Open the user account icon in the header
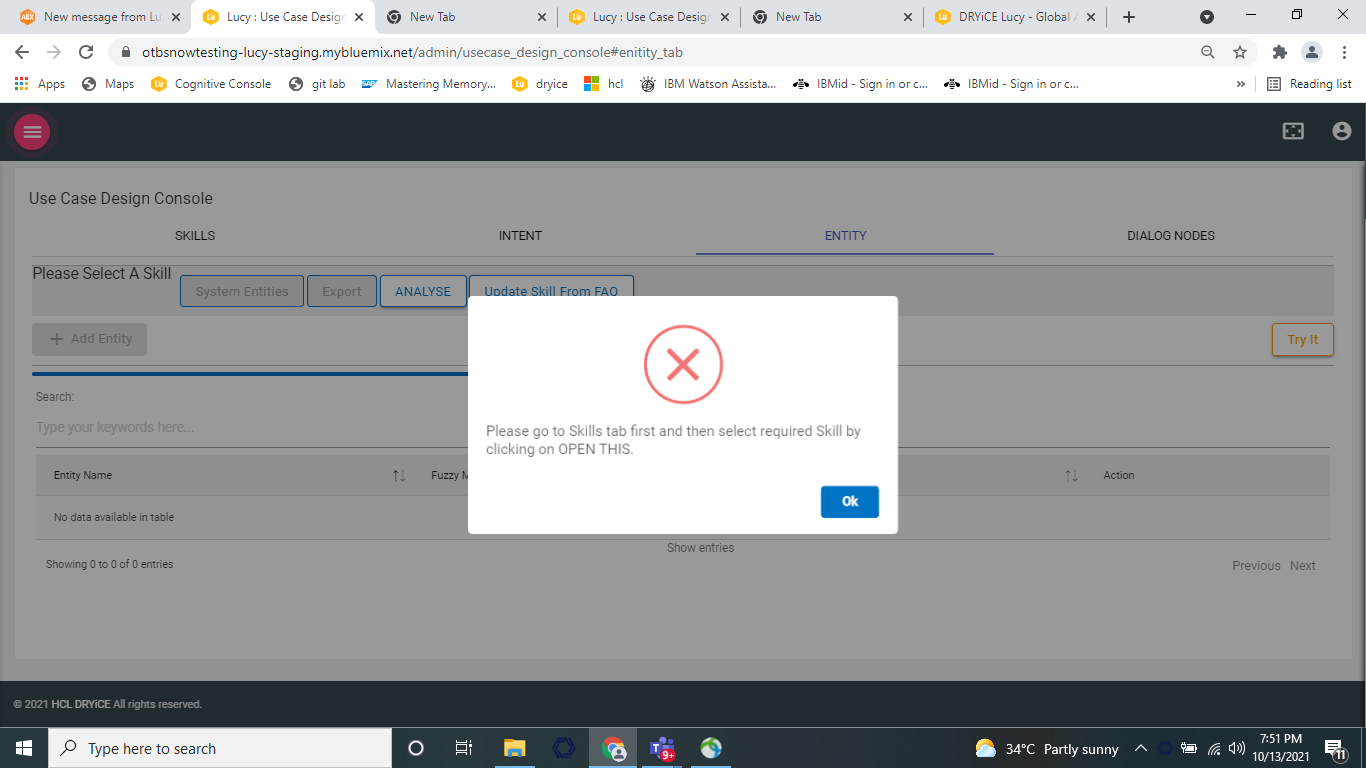 point(1341,130)
